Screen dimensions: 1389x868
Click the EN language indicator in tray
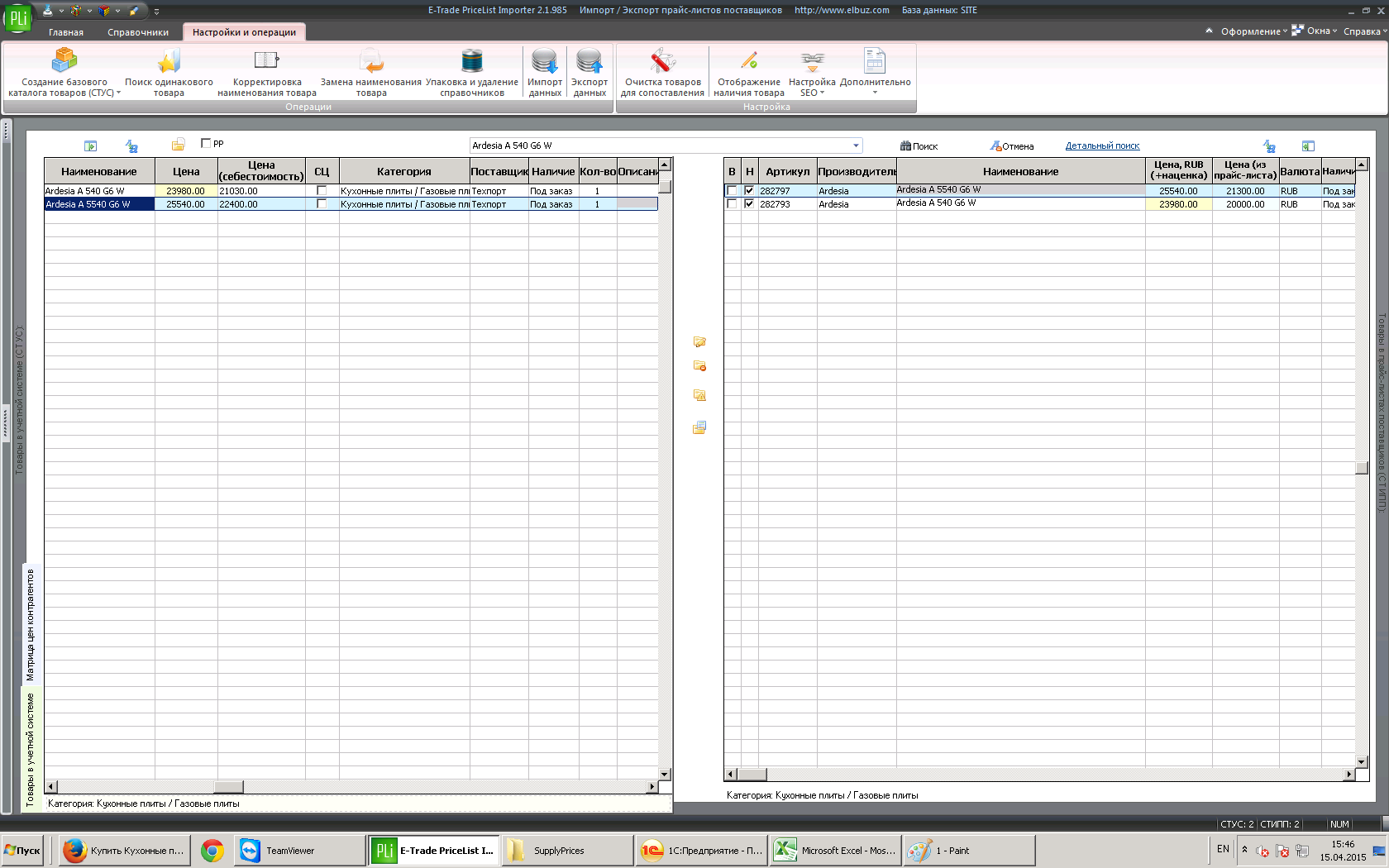pos(1223,849)
